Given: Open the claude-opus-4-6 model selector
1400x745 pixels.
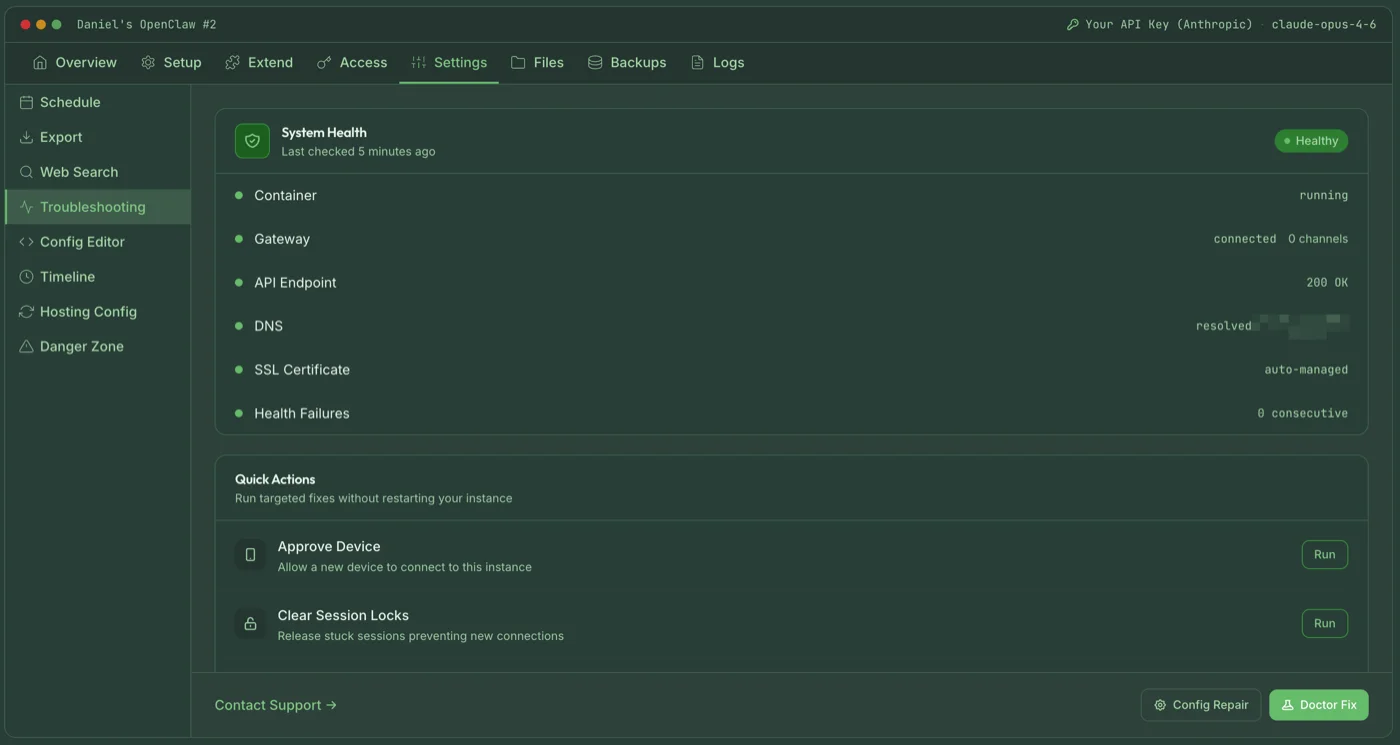Looking at the screenshot, I should click(x=1325, y=23).
